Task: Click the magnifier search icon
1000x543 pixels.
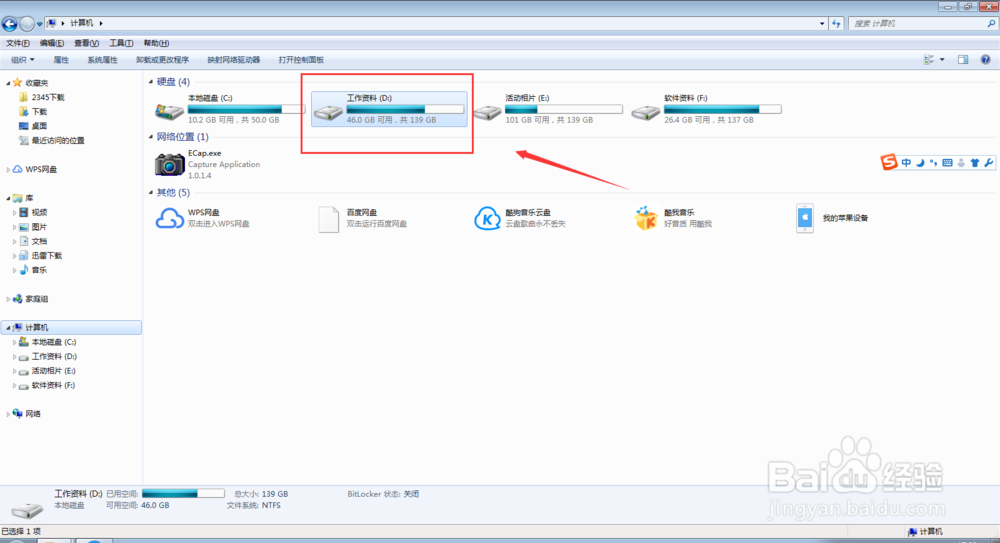Action: (991, 24)
